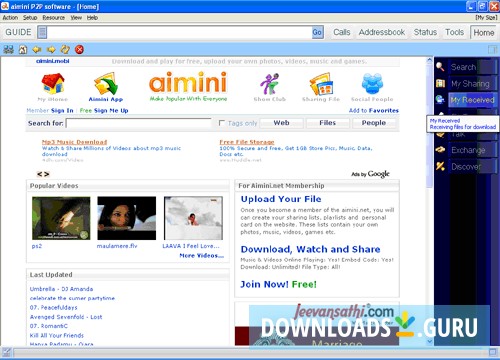The height and width of the screenshot is (360, 500).
Task: Open the maulamere.flv video thumbnail
Action: click(126, 218)
